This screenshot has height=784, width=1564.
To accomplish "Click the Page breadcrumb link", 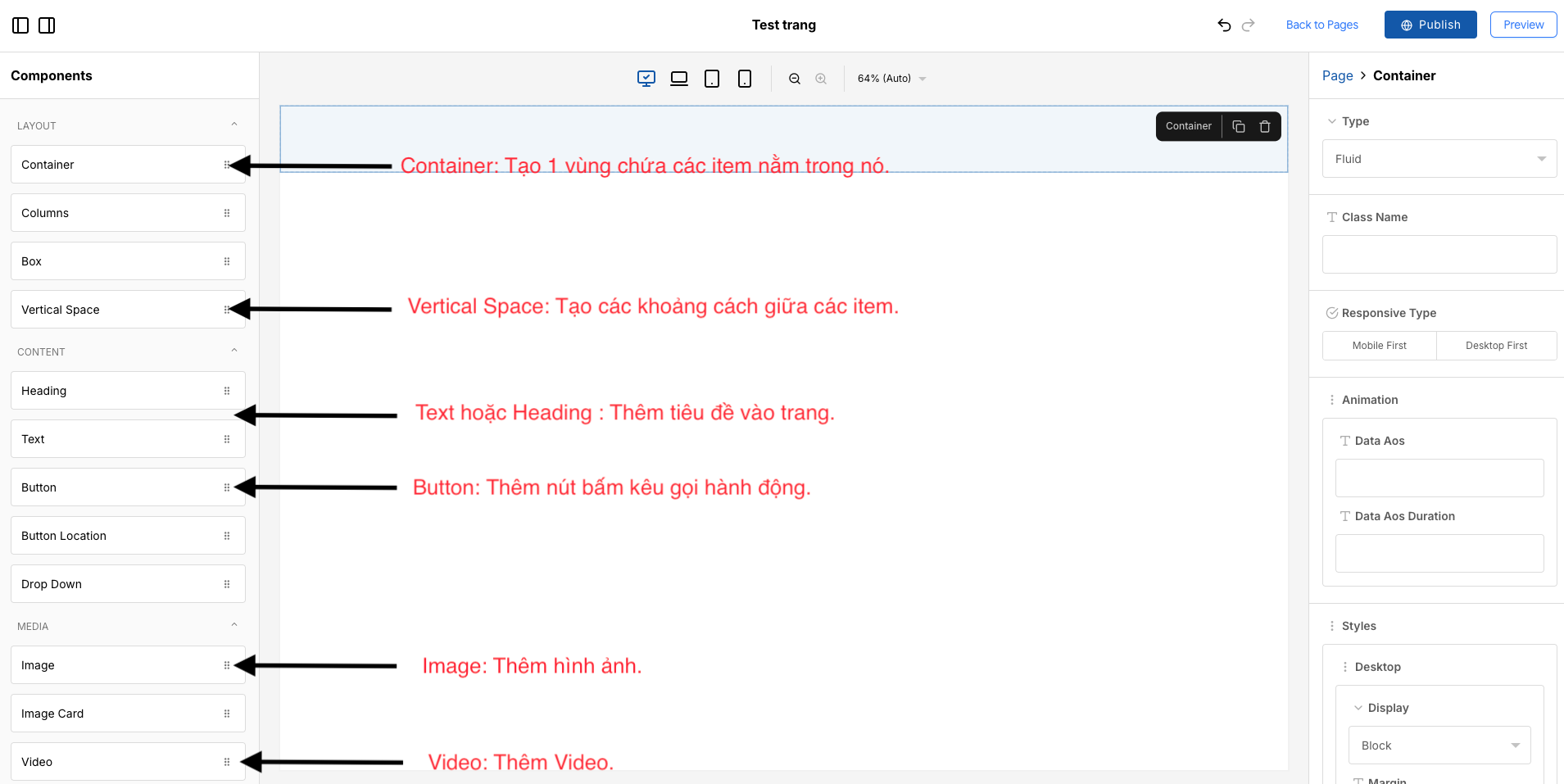I will pyautogui.click(x=1337, y=75).
